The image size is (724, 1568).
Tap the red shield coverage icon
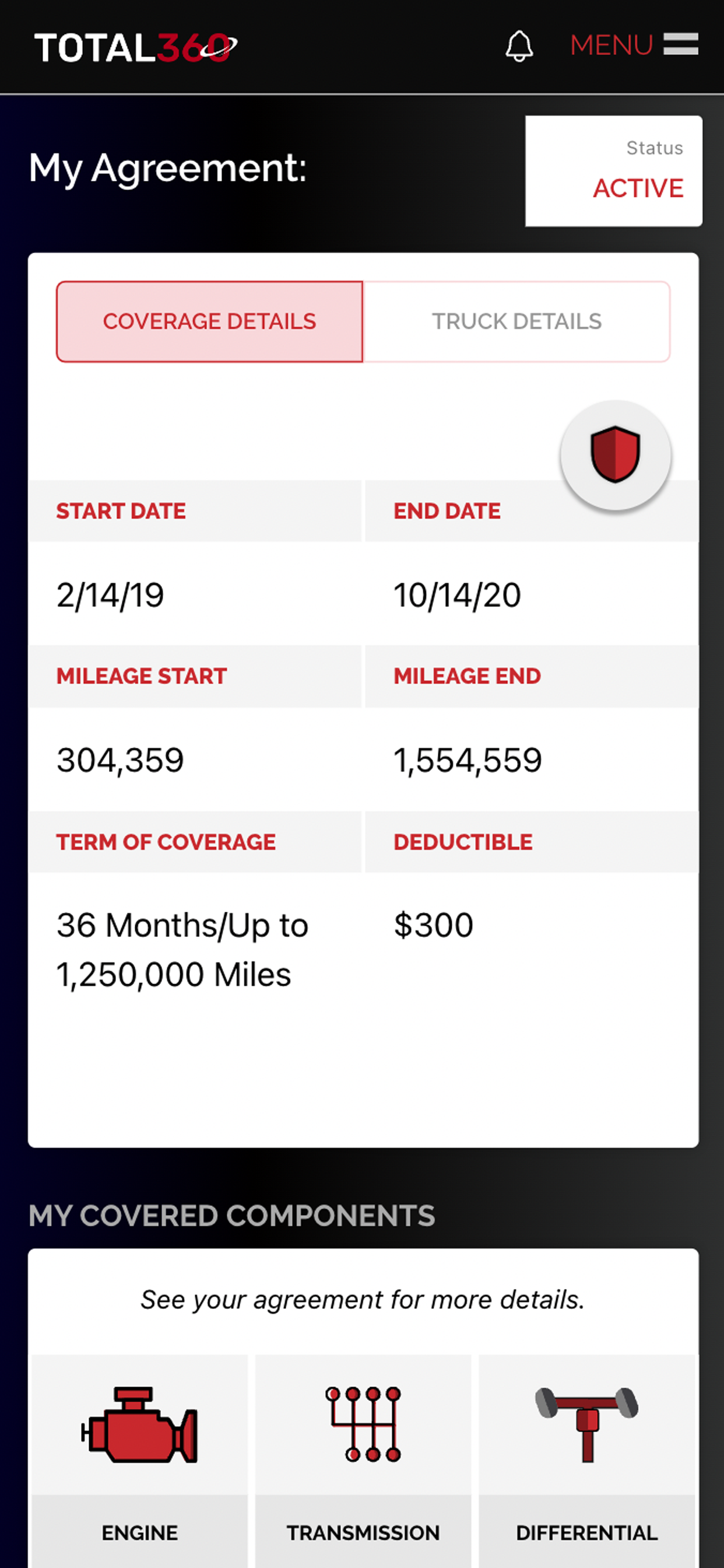pyautogui.click(x=615, y=454)
